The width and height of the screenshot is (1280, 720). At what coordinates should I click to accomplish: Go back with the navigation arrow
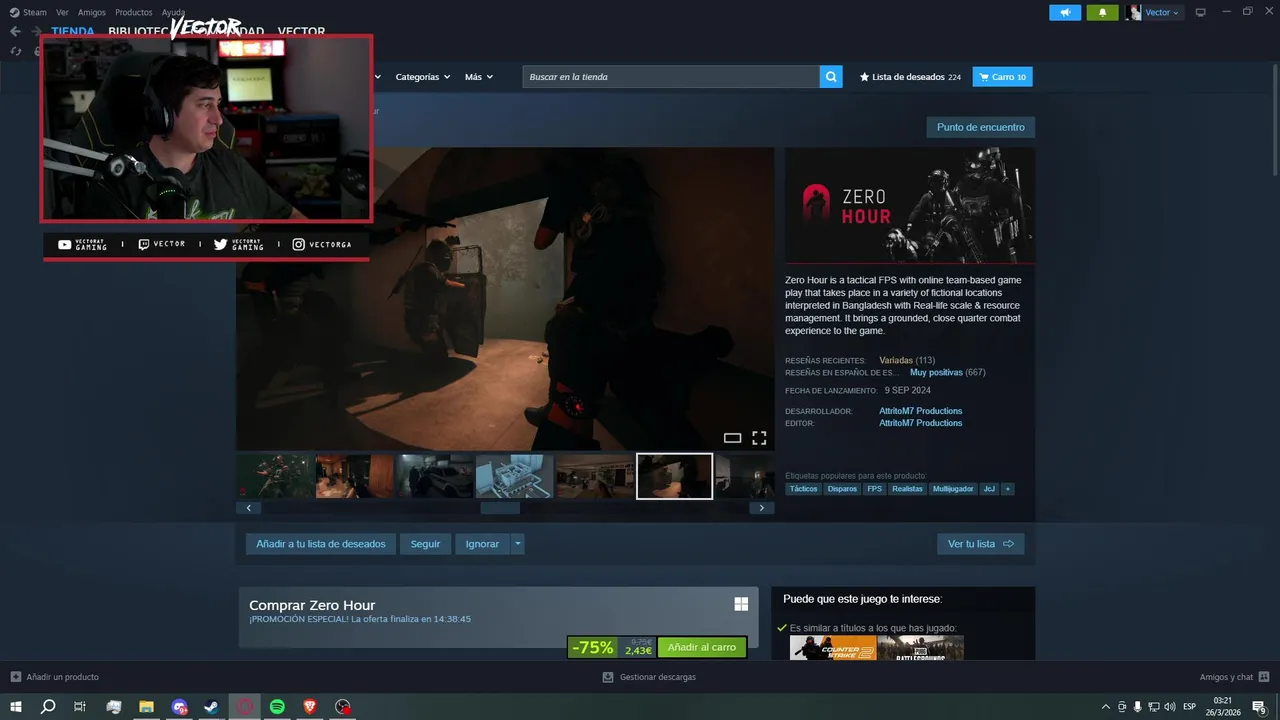point(15,31)
